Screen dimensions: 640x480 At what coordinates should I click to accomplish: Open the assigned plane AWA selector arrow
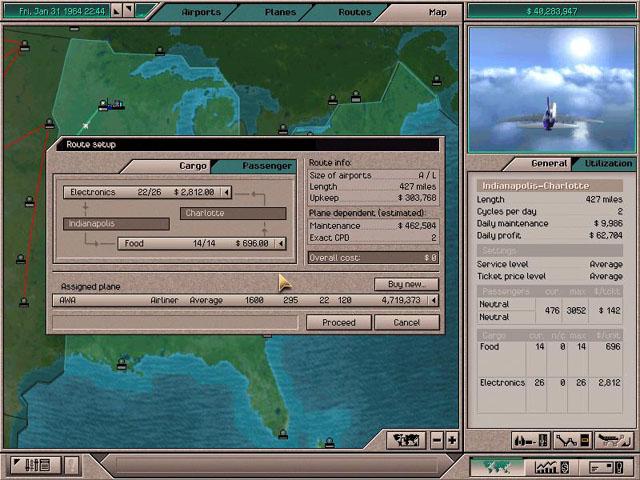point(433,300)
